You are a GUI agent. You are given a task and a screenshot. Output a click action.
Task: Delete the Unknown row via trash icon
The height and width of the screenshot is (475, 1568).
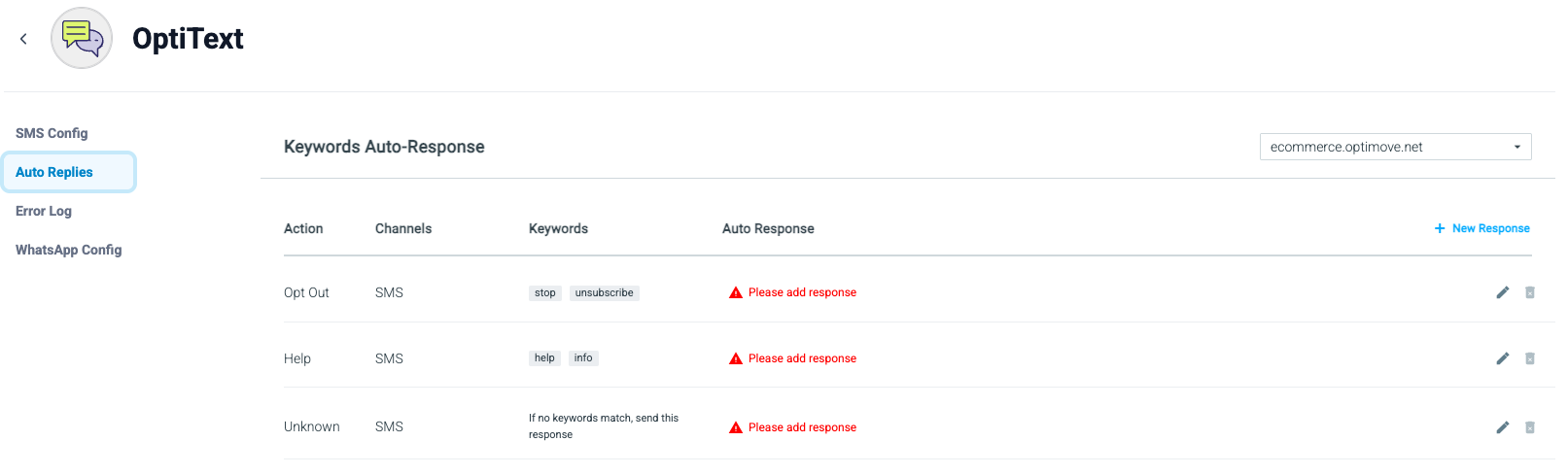tap(1529, 427)
